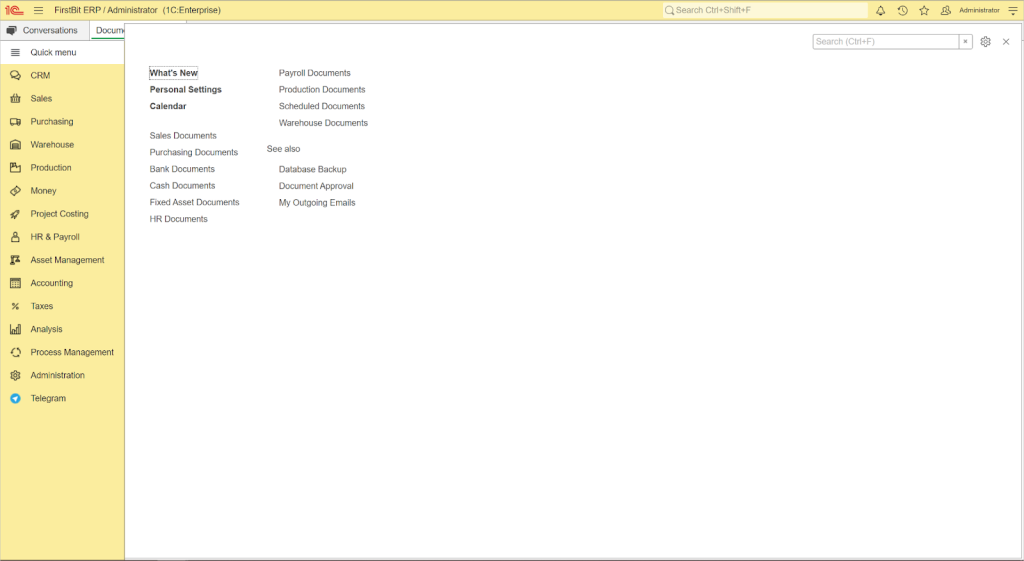Open the Administration section

(62, 375)
